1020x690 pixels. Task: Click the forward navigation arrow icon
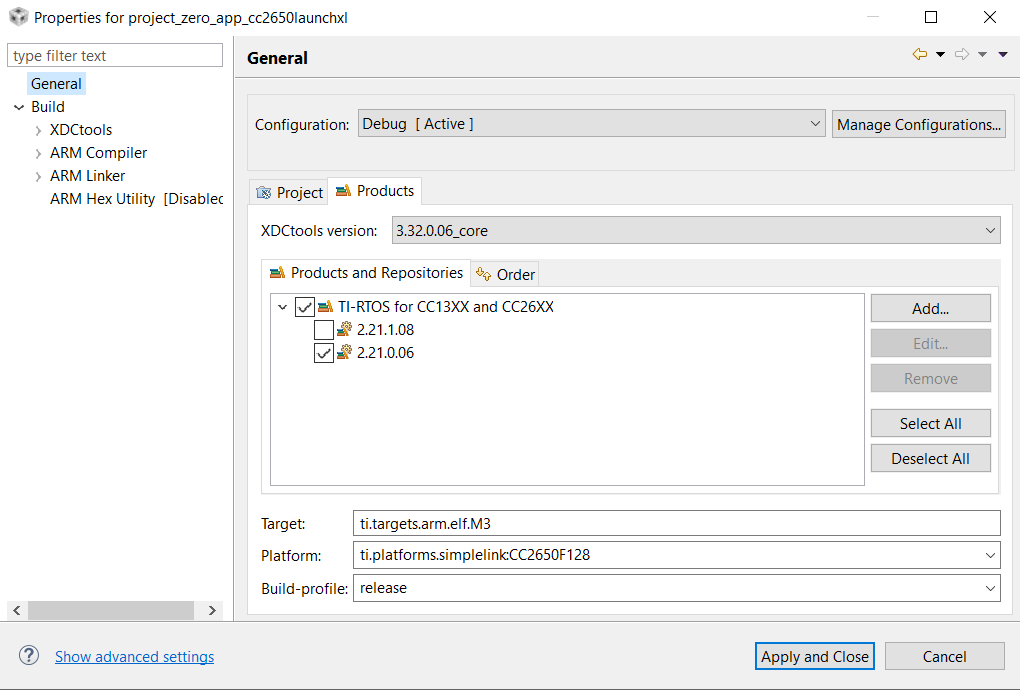962,54
